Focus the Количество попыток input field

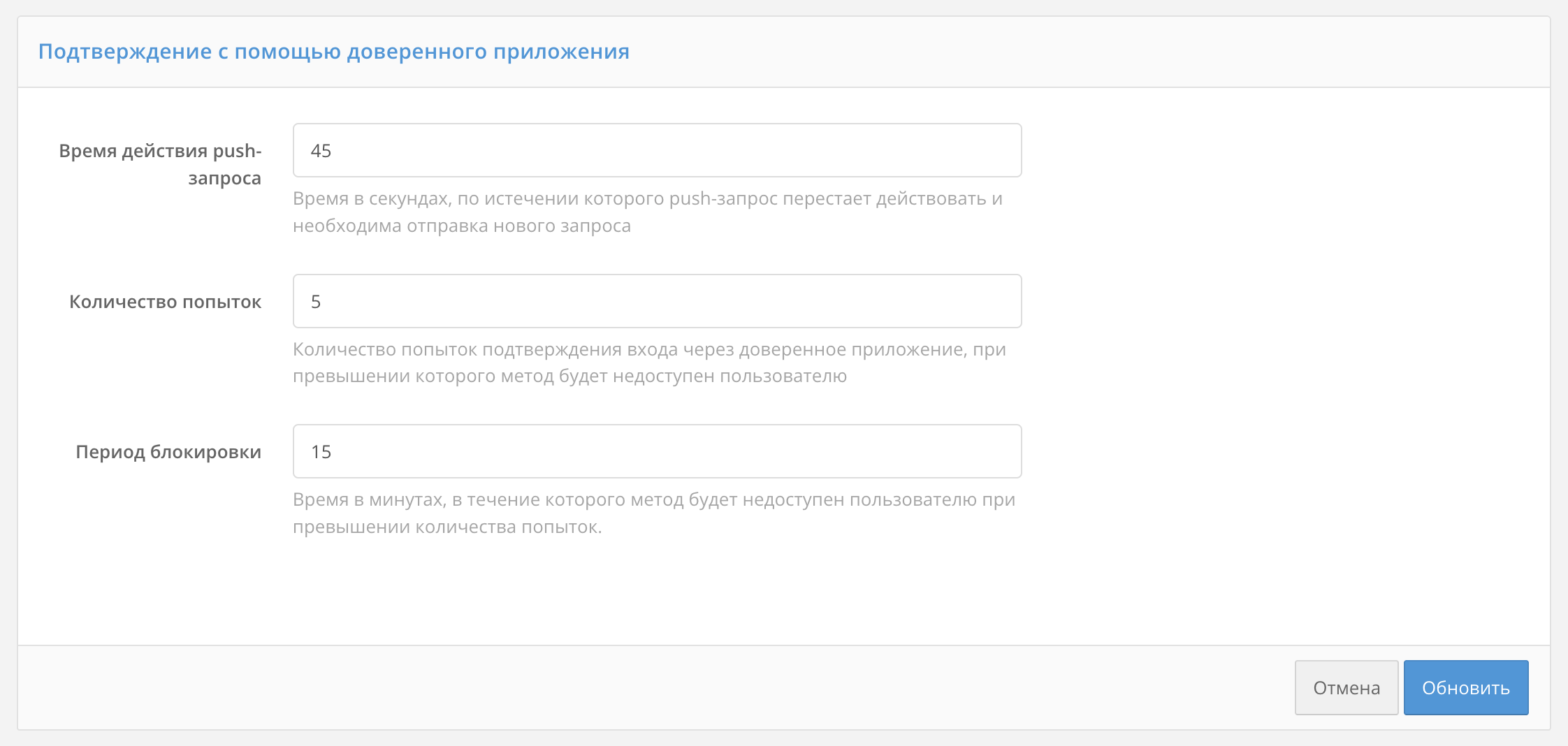coord(657,301)
